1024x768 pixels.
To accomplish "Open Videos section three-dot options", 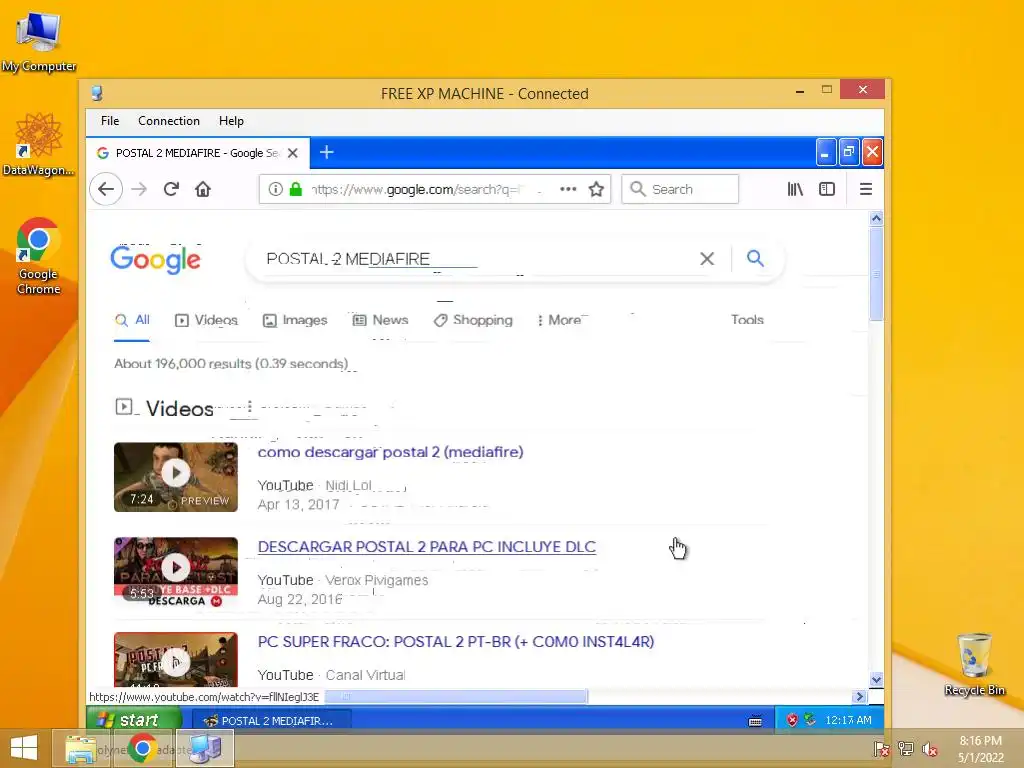I will 249,407.
